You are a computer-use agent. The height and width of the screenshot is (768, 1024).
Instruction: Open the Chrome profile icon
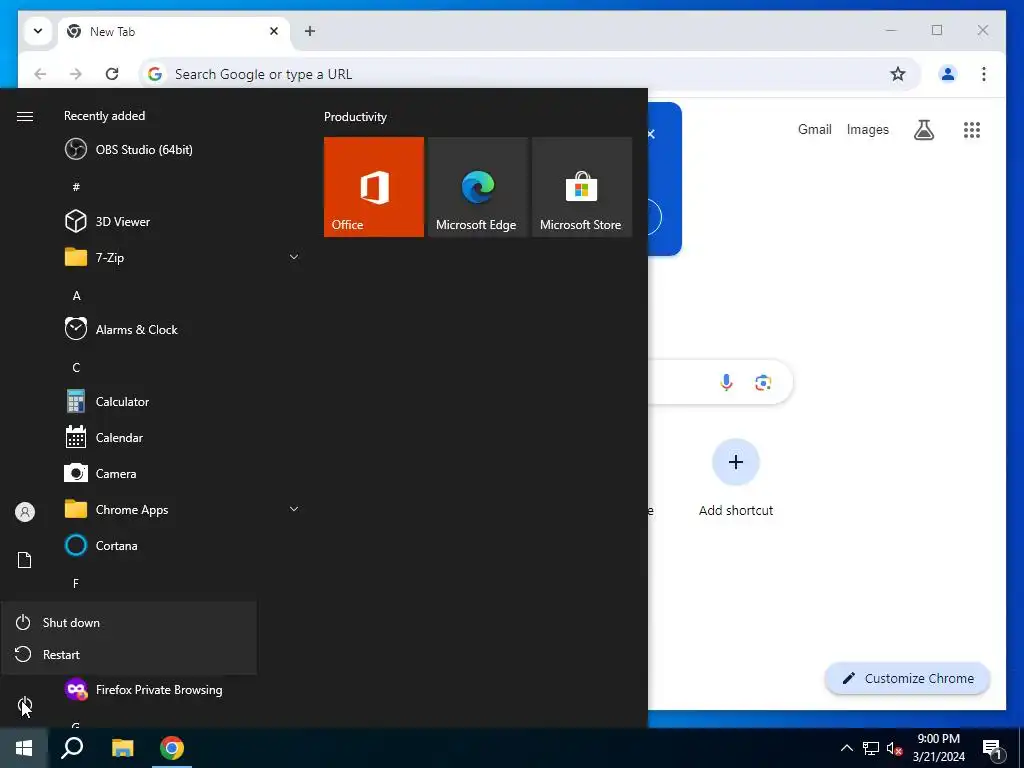point(948,74)
